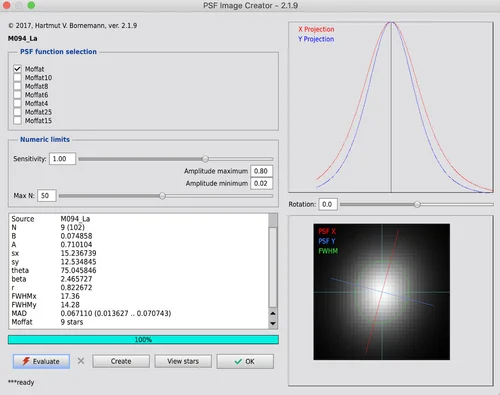
Task: Open the View stars button
Action: click(x=183, y=361)
